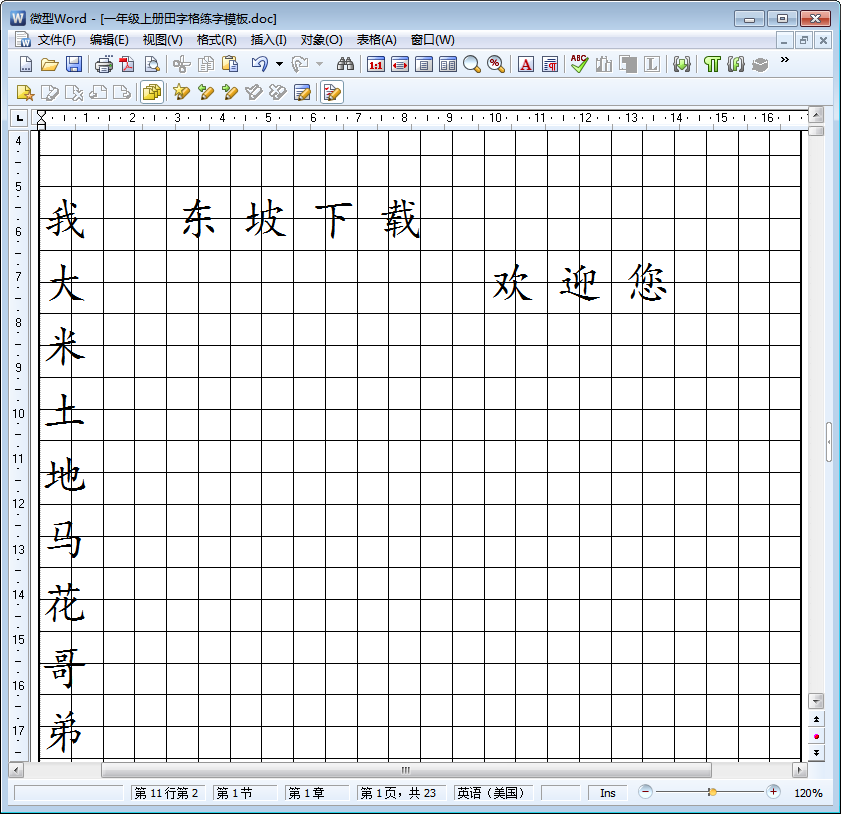Click the horizontal scrollbar right arrow
Viewport: 841px width, 814px height.
pos(799,770)
